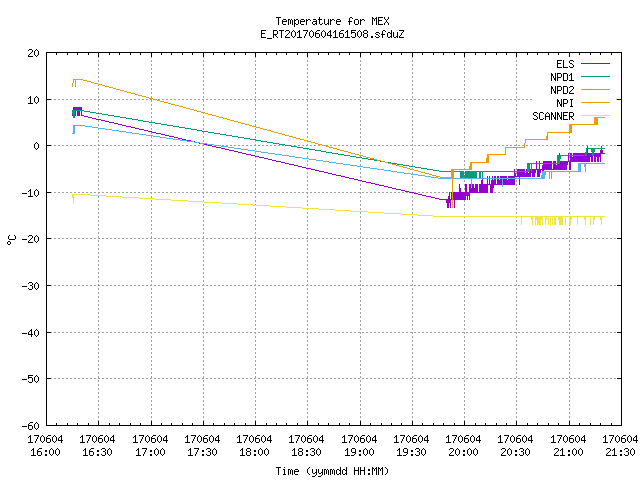This screenshot has height=480, width=640.
Task: Click the purple ELS minimum near 19:50
Action: point(449,202)
